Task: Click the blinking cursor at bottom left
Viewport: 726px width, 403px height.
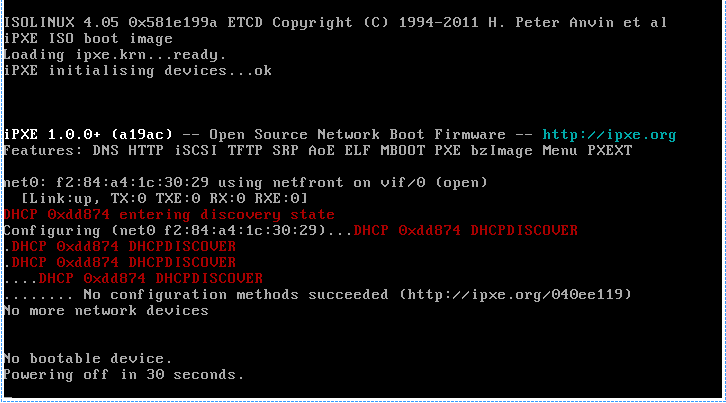Action: point(7,397)
